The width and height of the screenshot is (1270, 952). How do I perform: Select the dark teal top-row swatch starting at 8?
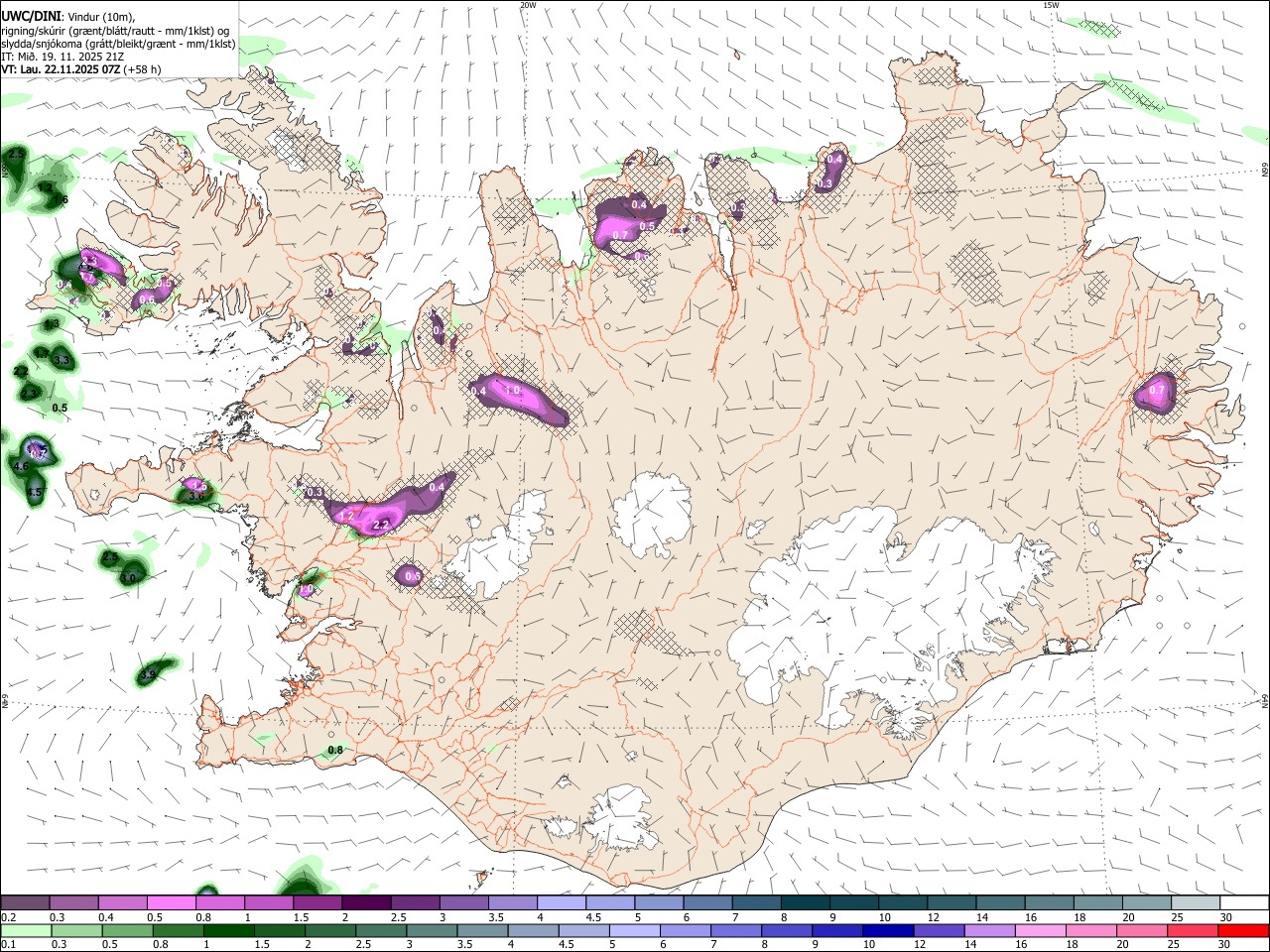pos(804,902)
